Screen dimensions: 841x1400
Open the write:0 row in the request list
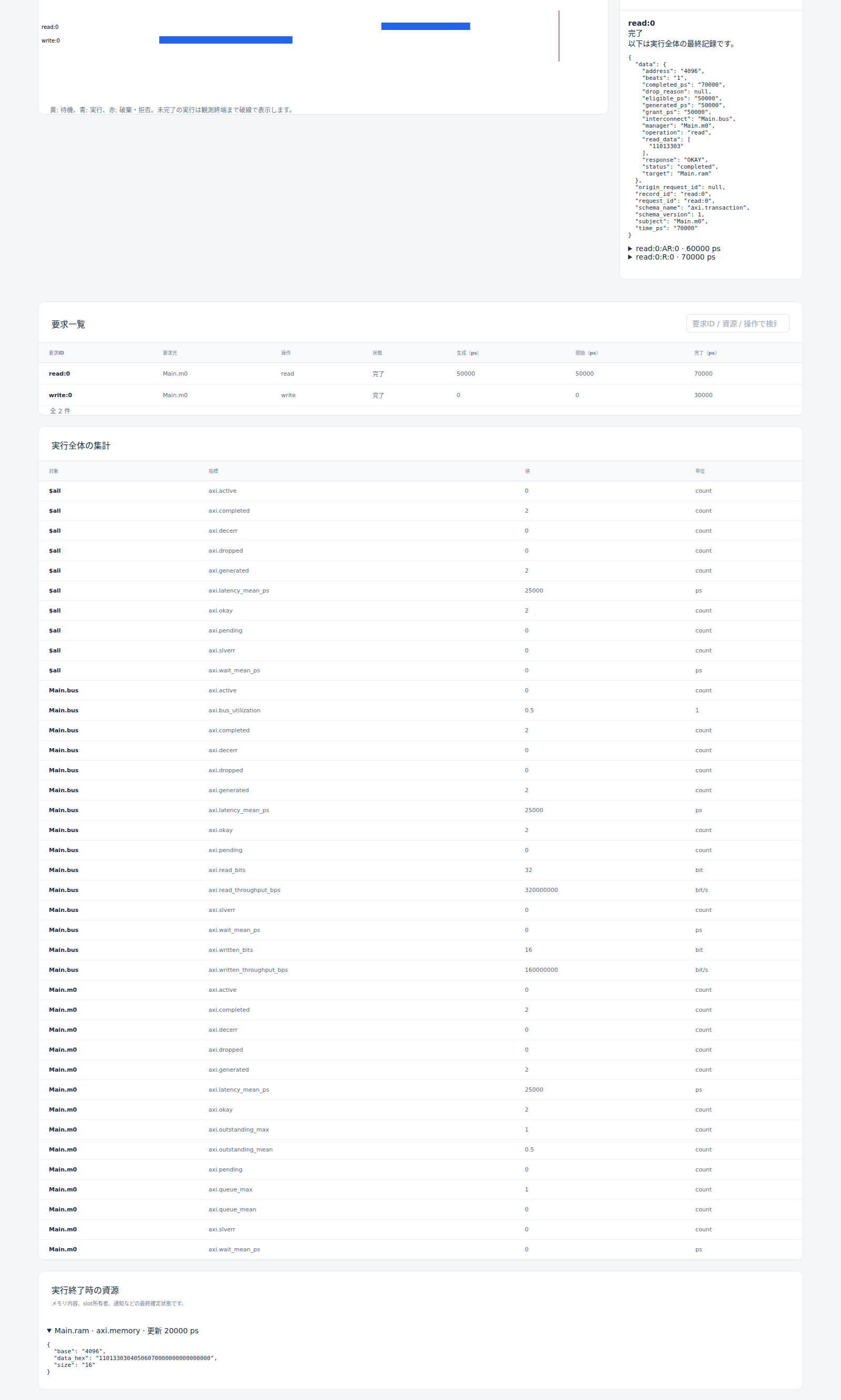[x=420, y=395]
